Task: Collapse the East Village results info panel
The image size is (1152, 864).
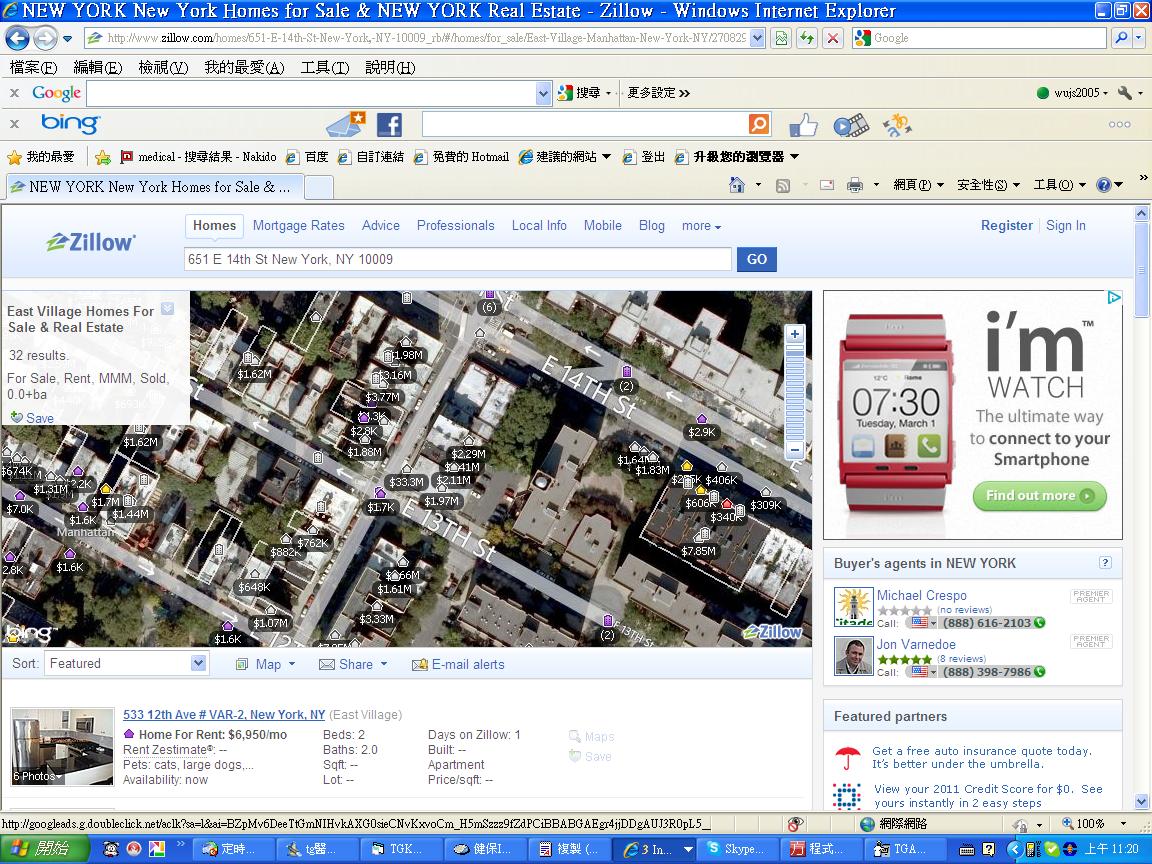Action: point(168,309)
